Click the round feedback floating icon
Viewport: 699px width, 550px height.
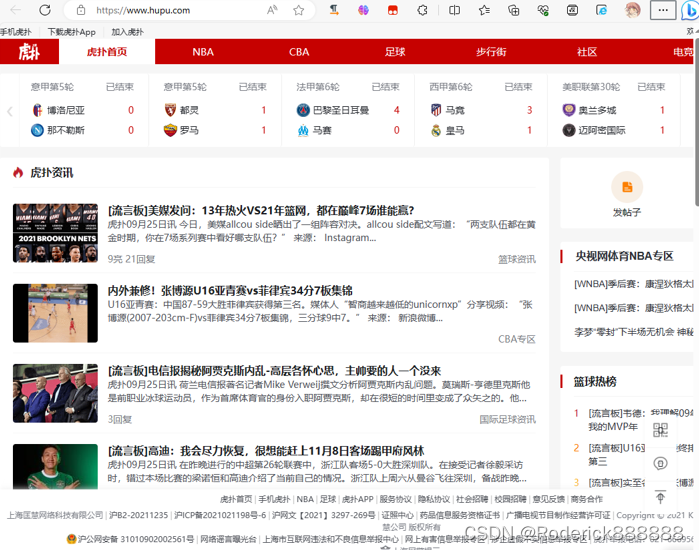[660, 464]
